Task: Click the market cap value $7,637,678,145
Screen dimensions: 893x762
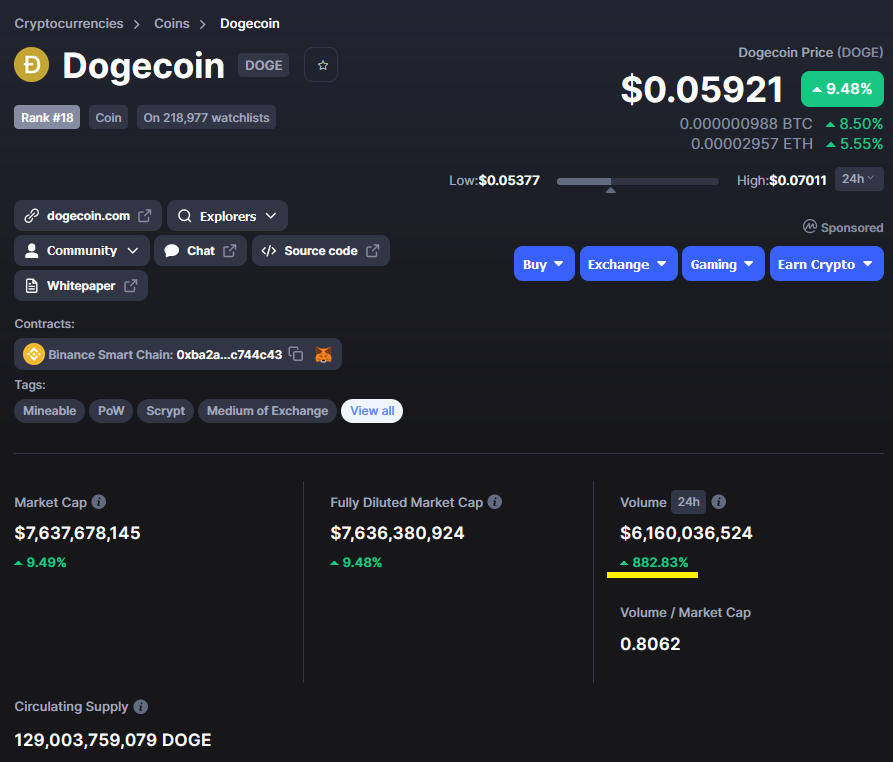Action: 77,533
